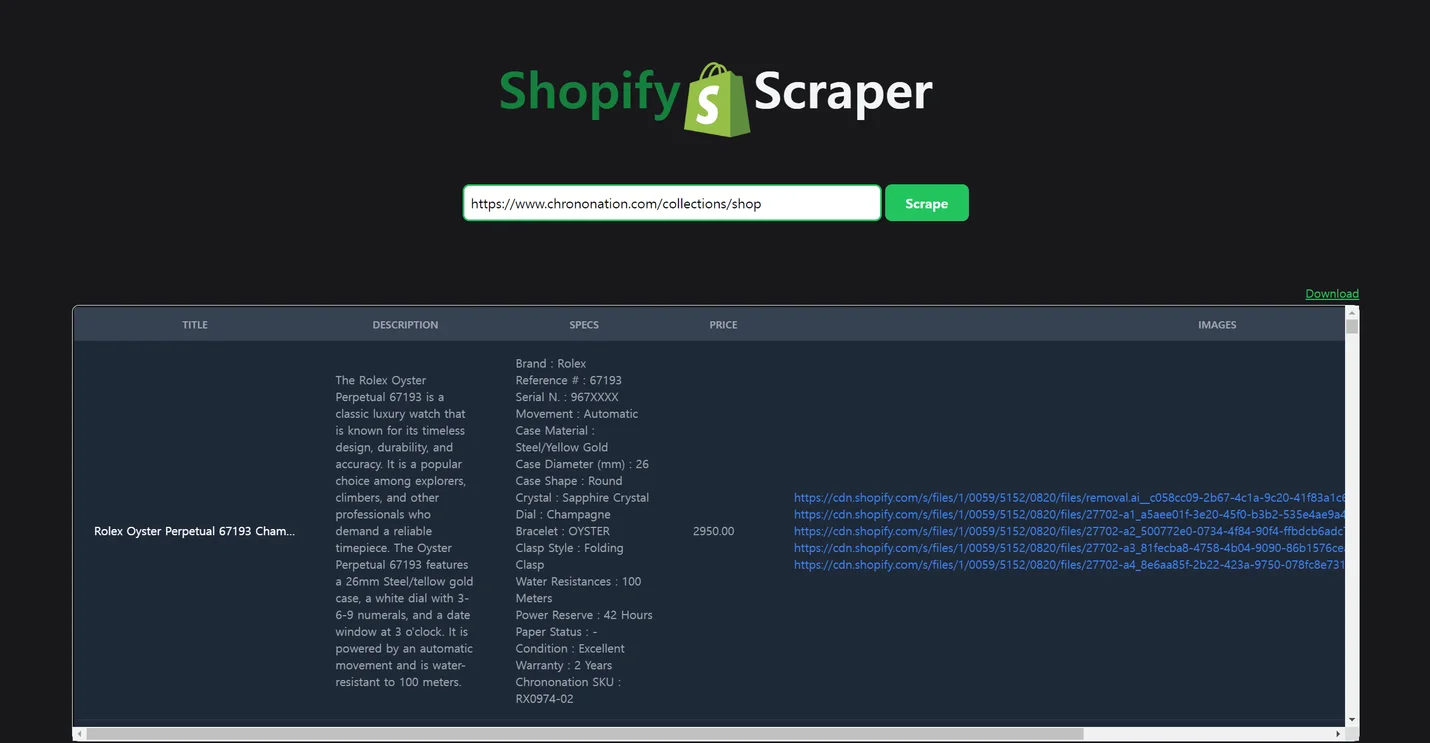Click the DESCRIPTION column header
This screenshot has width=1430, height=743.
point(405,325)
